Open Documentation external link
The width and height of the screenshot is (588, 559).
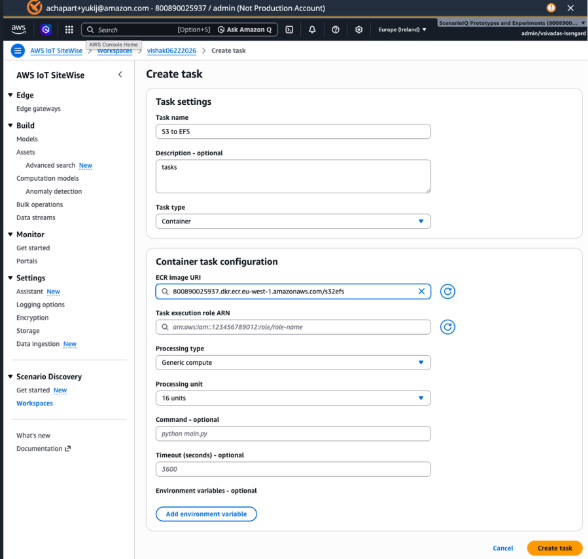44,449
